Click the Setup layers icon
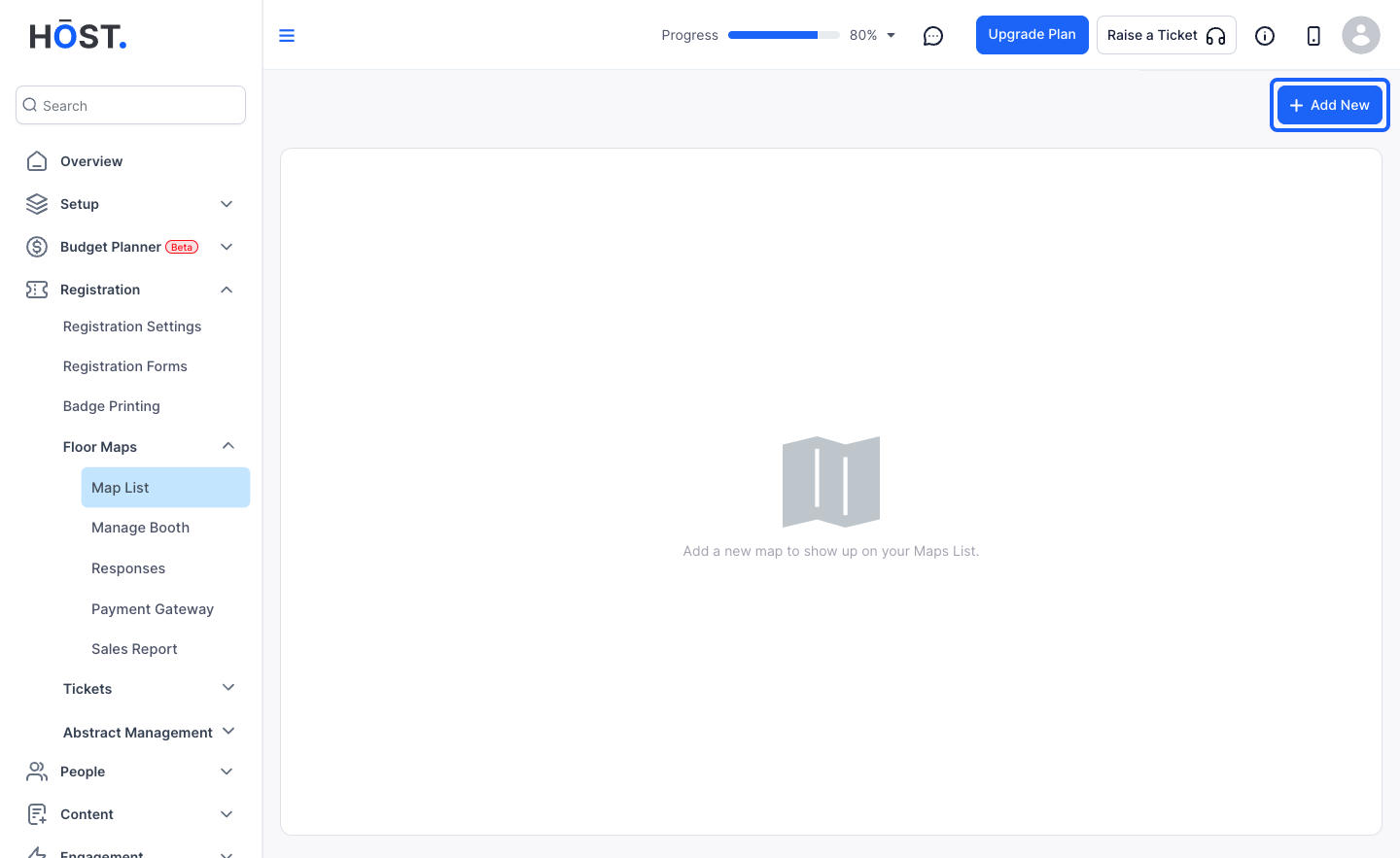 point(37,204)
